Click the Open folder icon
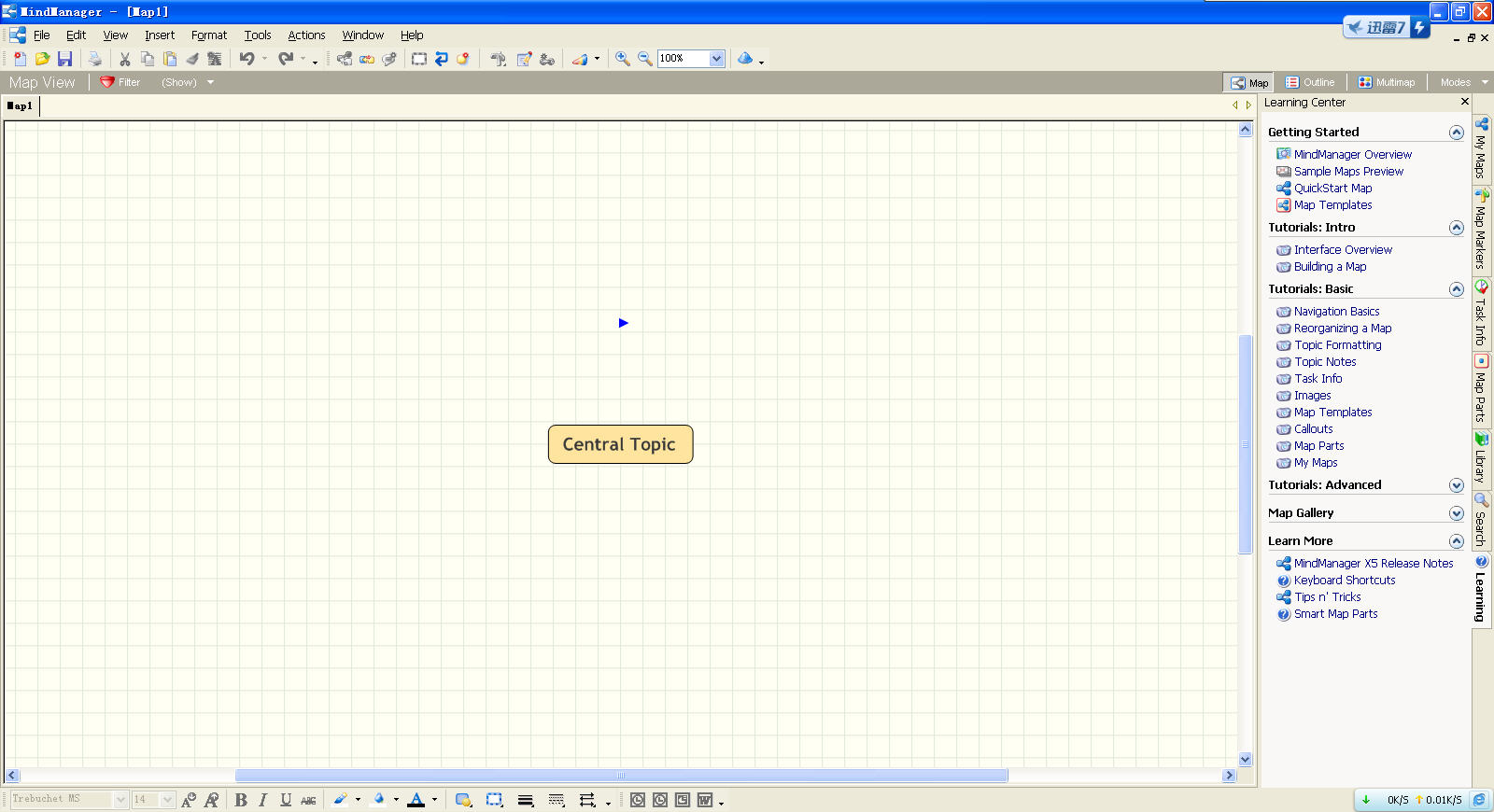 point(42,59)
